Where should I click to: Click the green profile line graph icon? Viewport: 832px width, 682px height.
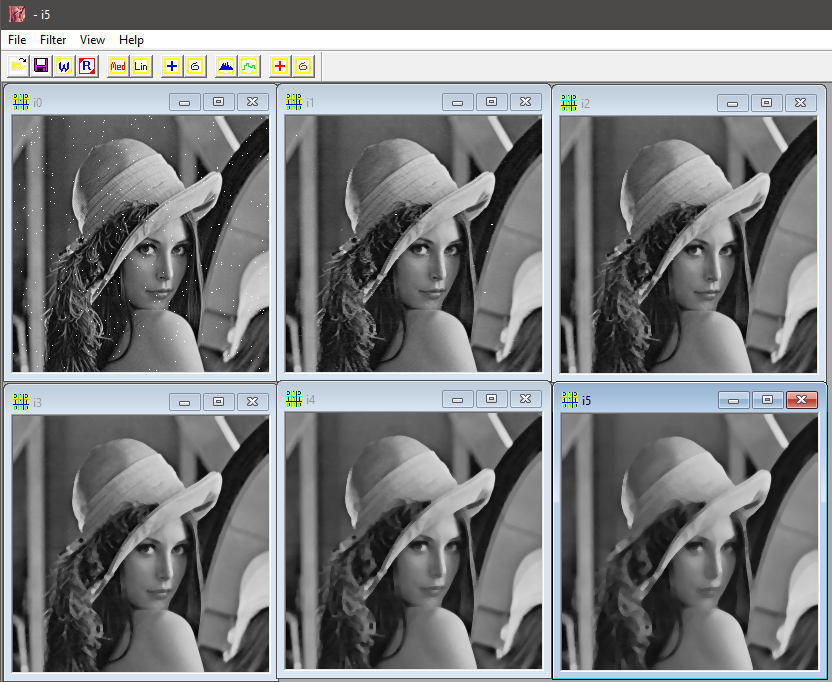pyautogui.click(x=249, y=66)
